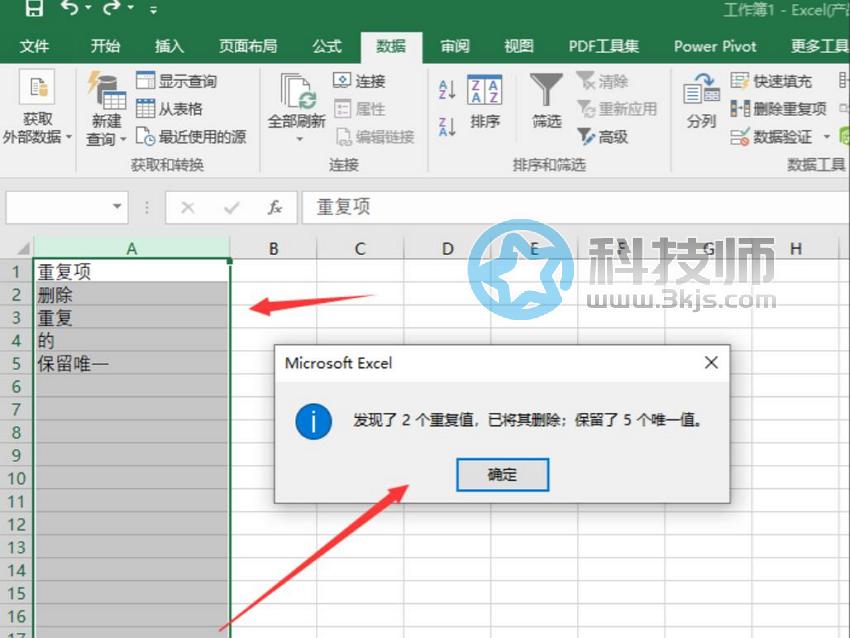Click 显示查询 in ribbon
Viewport: 850px width, 638px height.
[x=176, y=81]
